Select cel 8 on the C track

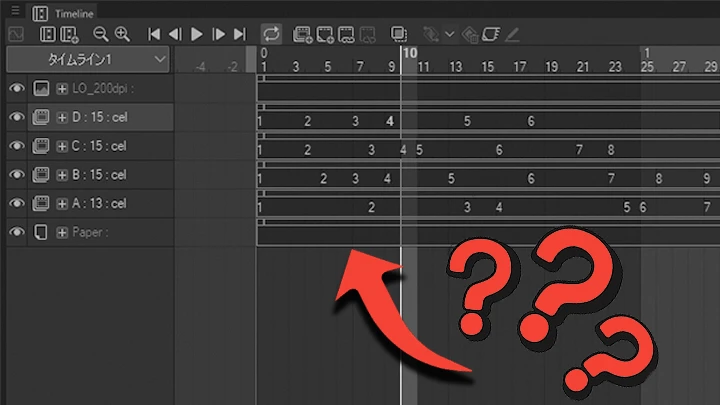[611, 150]
